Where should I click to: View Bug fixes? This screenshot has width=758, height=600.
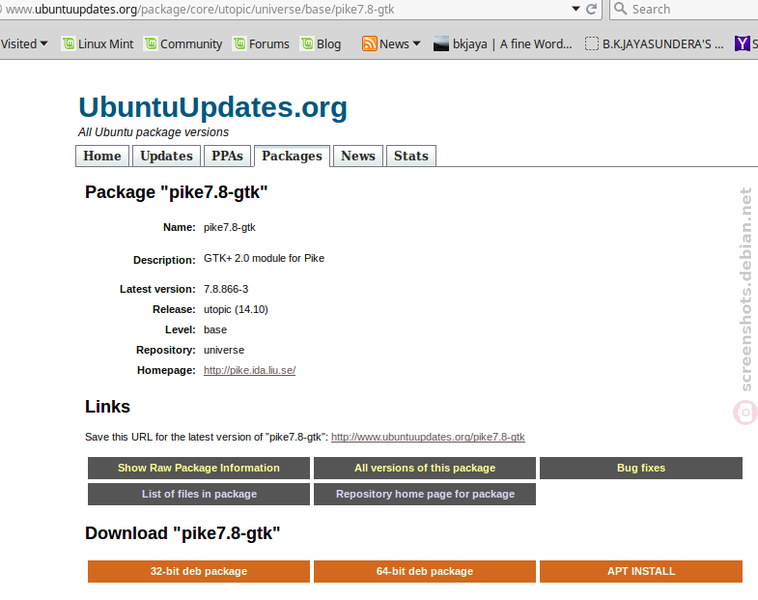[641, 468]
